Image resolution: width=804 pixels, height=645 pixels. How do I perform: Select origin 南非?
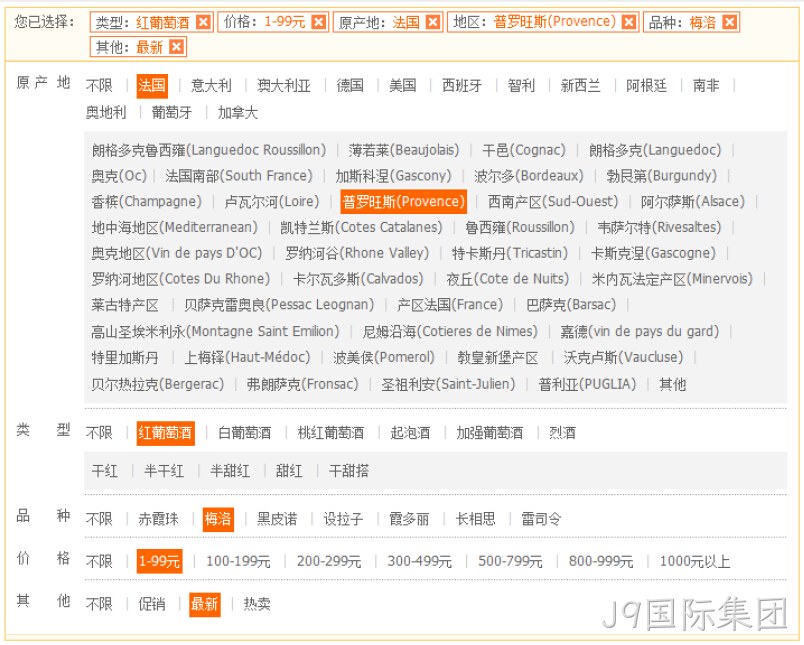706,86
